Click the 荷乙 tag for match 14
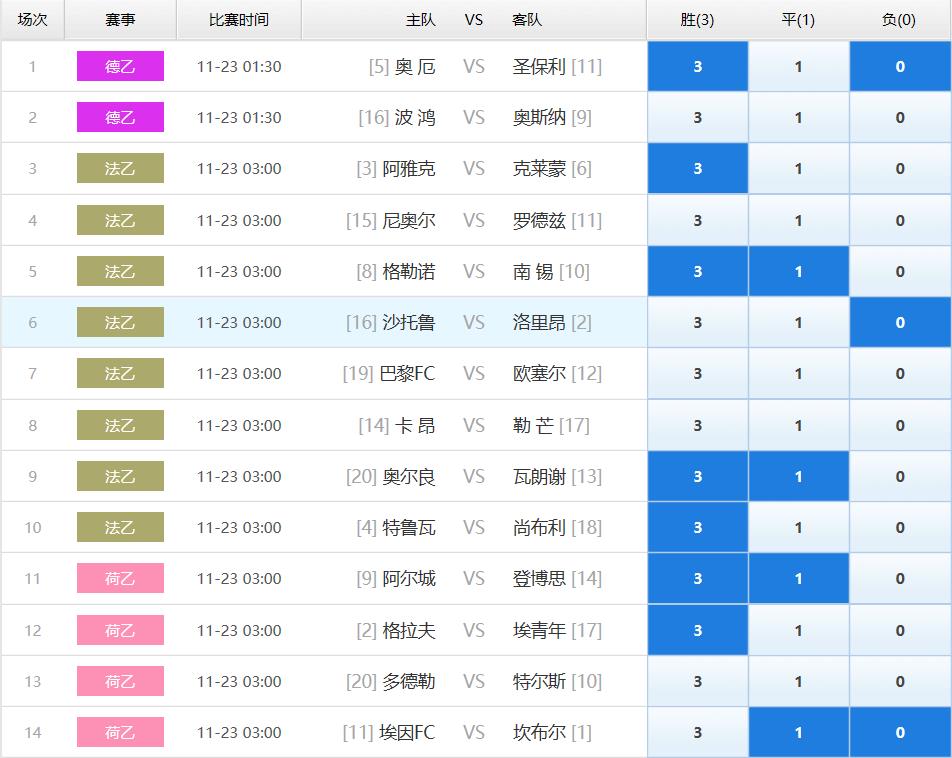This screenshot has width=952, height=758. 120,732
